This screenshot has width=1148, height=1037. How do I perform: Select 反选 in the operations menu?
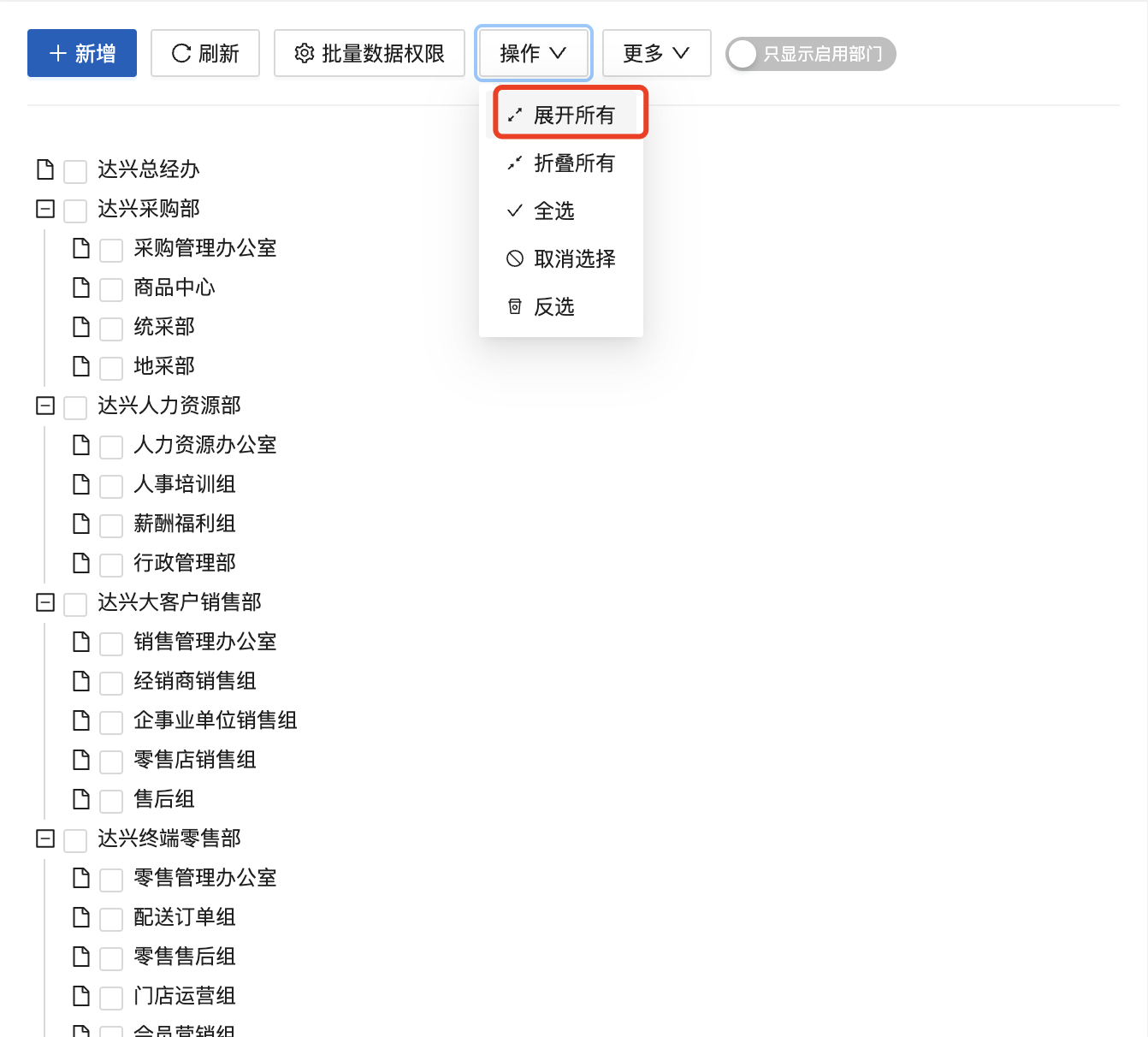coord(553,306)
